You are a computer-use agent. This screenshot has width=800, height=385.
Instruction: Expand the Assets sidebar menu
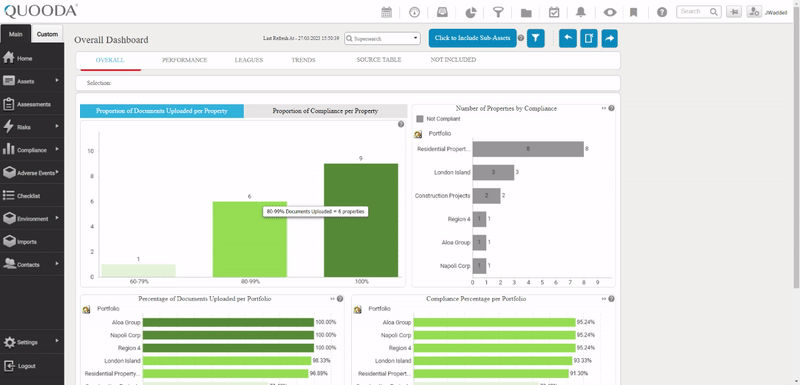tap(32, 81)
